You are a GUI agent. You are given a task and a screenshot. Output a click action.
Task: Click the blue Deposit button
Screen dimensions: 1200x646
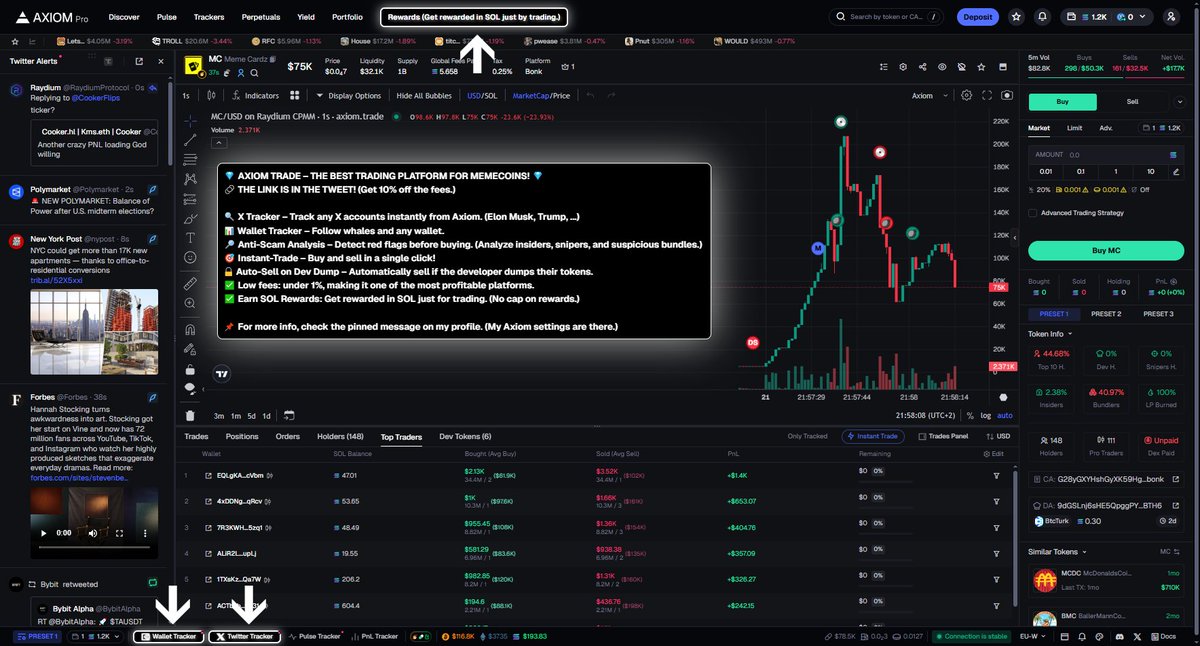977,17
